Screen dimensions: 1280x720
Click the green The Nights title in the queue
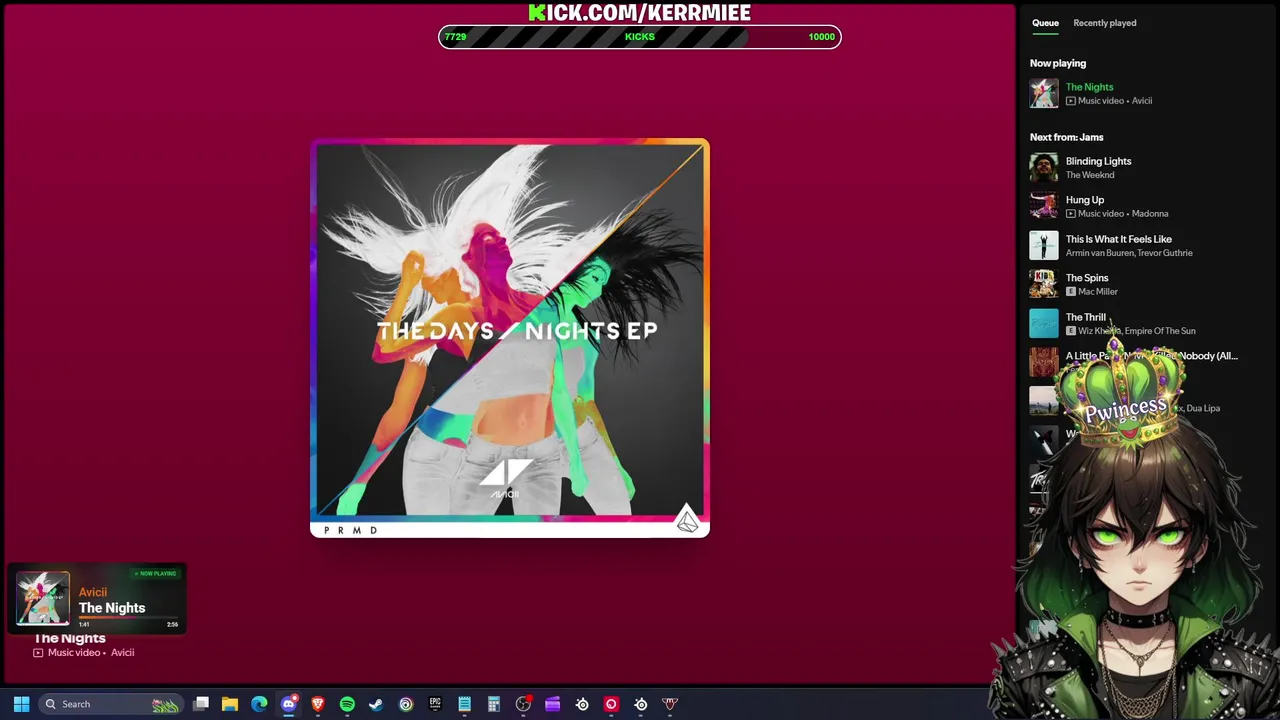(x=1089, y=87)
